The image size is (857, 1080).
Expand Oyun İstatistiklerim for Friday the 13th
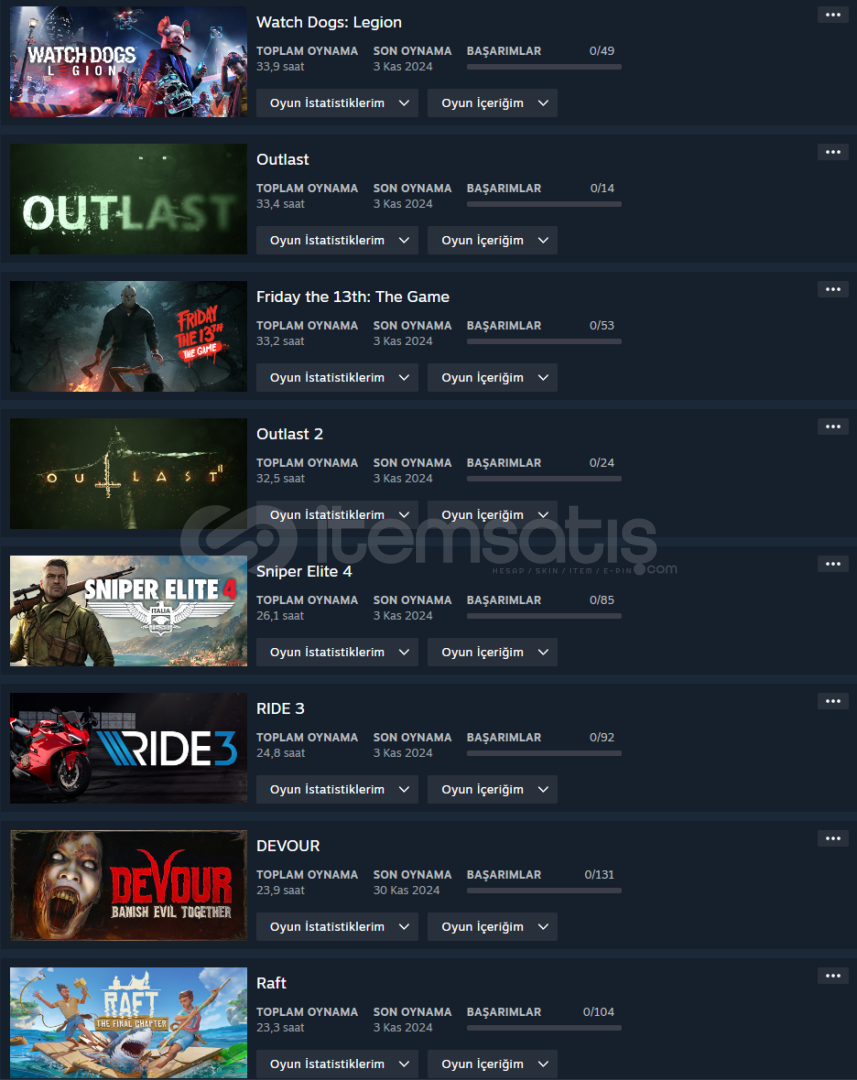click(337, 377)
